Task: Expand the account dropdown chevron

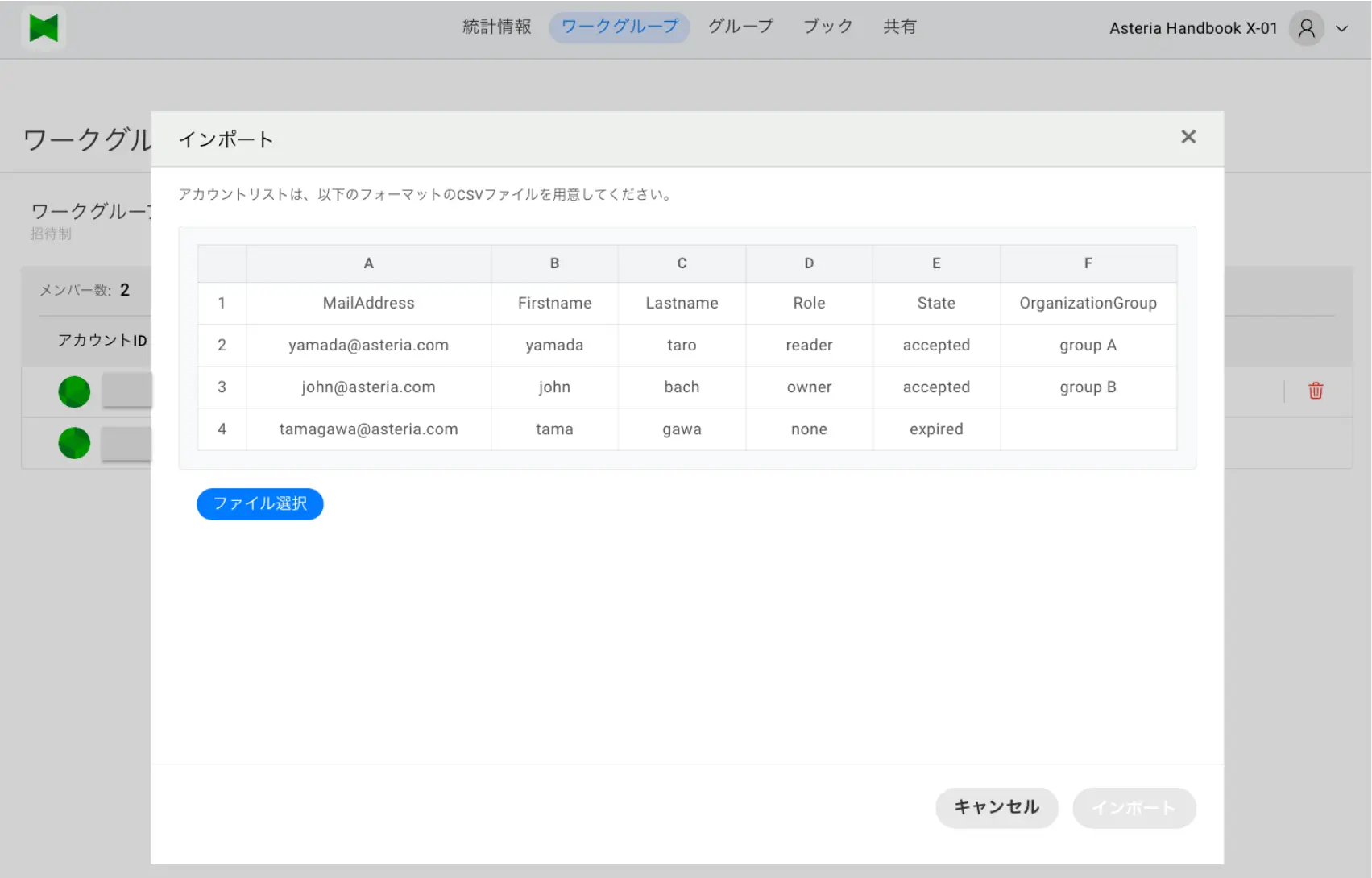Action: 1341,28
